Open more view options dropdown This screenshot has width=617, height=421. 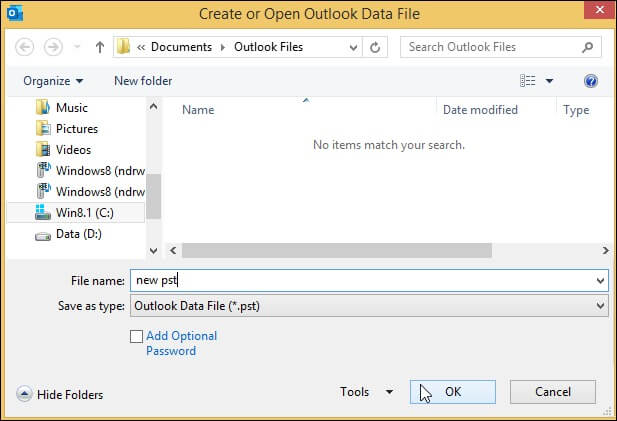549,81
